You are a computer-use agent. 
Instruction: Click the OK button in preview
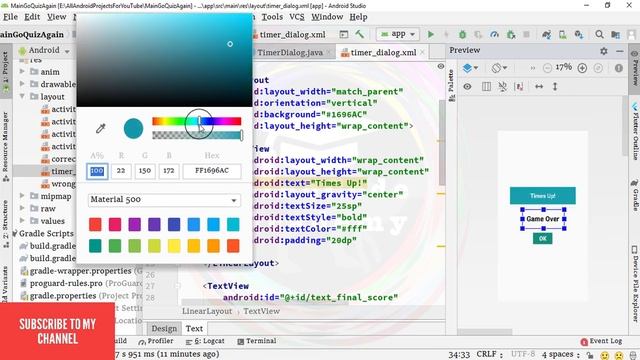coord(542,238)
